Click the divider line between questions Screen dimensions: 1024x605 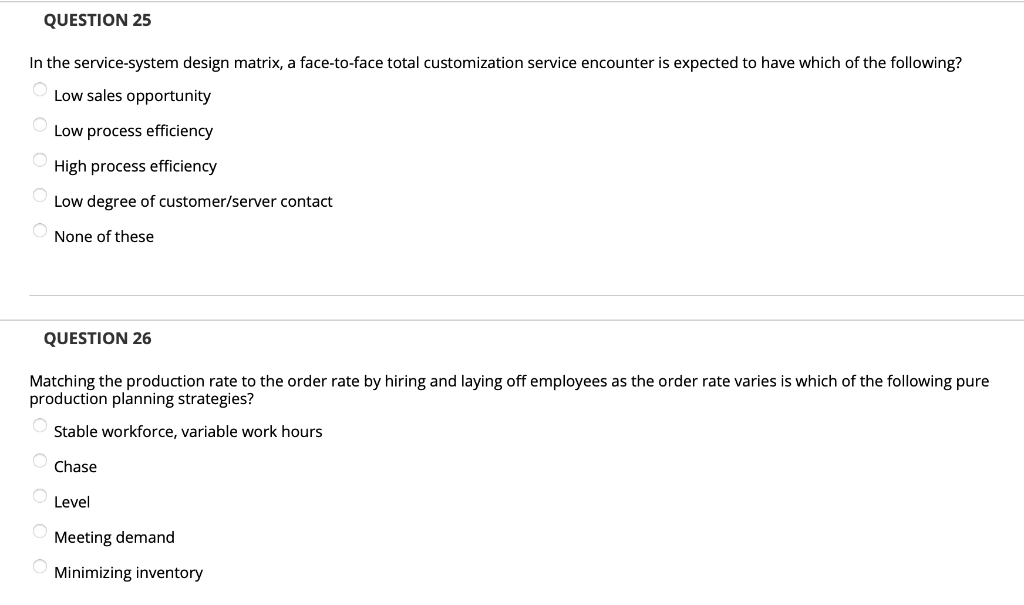tap(527, 294)
